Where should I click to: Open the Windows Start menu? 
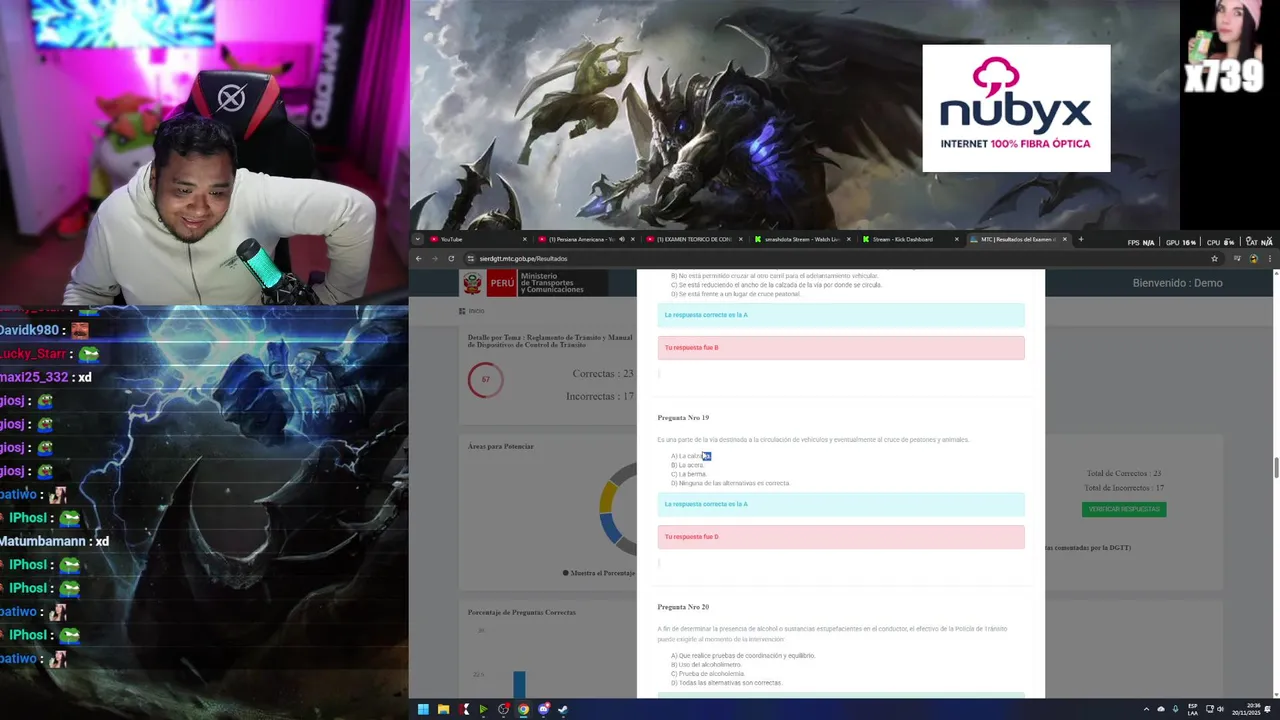(423, 710)
